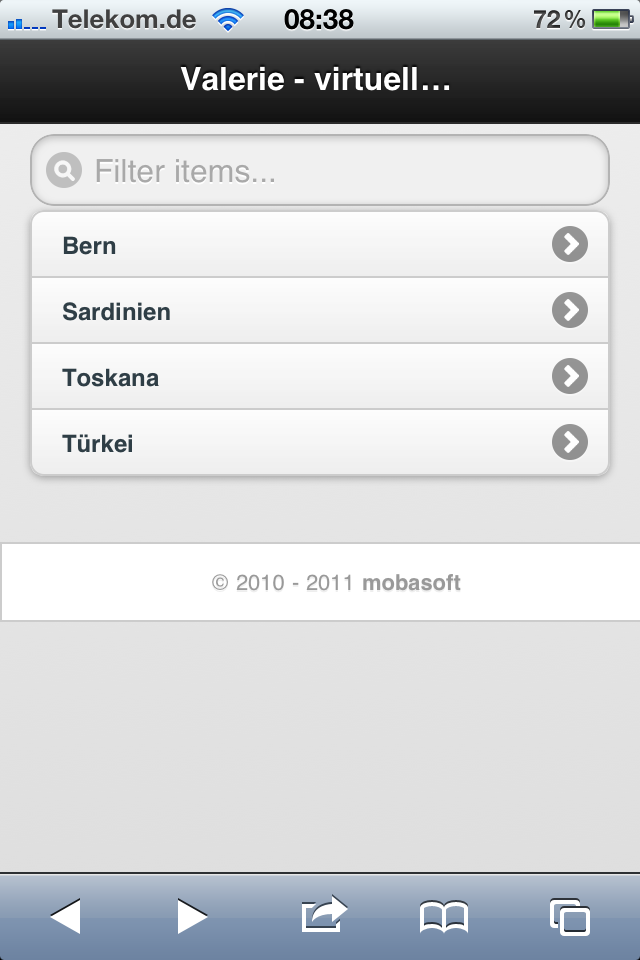Tap the battery status icon
Image resolution: width=640 pixels, height=960 pixels.
[x=611, y=19]
